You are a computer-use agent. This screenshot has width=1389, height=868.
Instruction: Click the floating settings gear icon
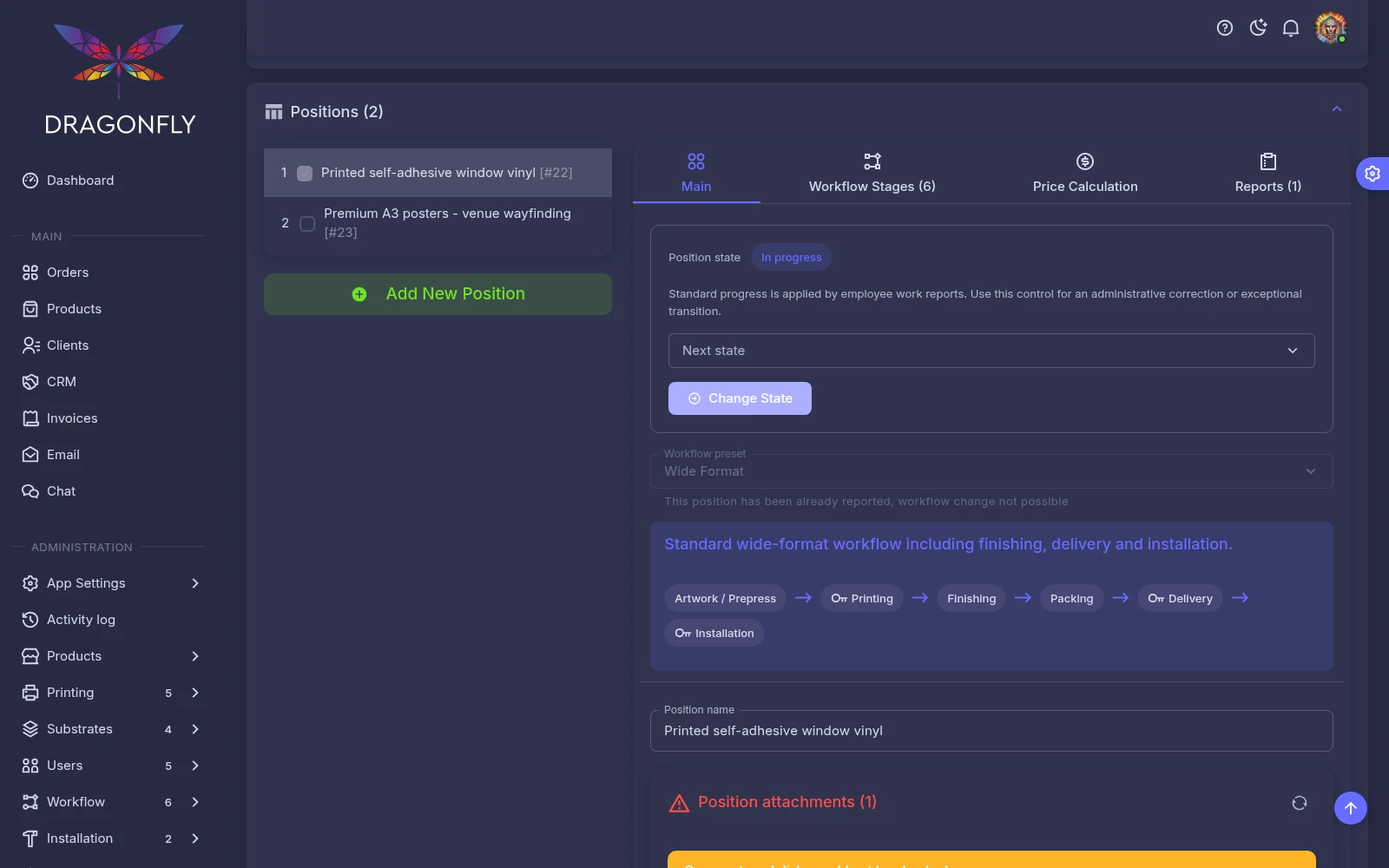[x=1373, y=174]
